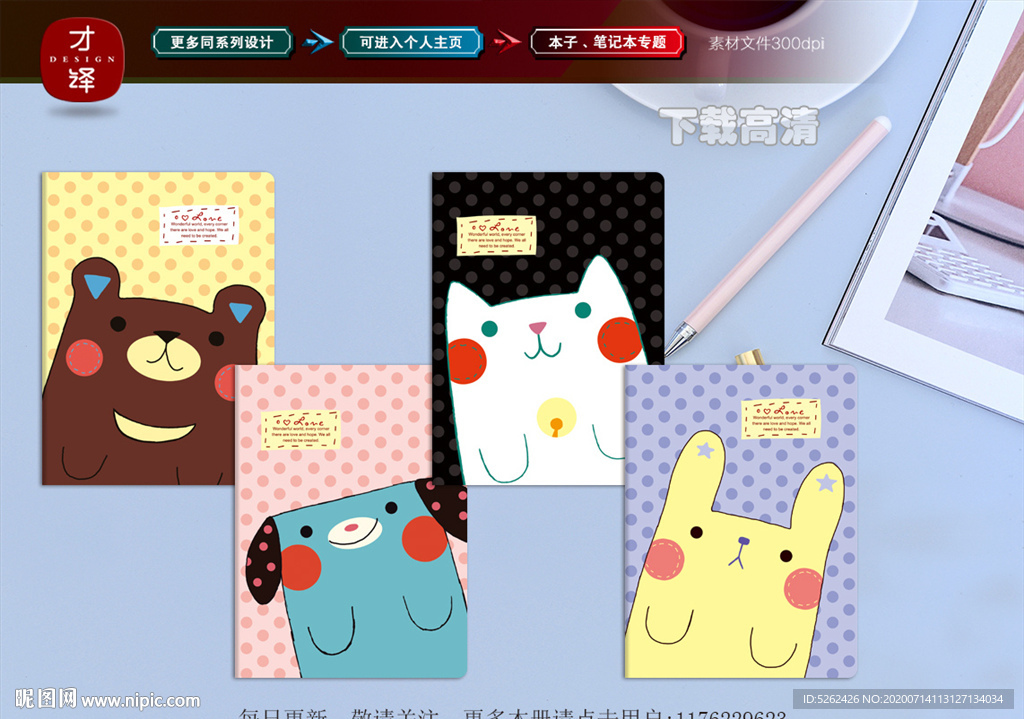Click the red arrow before 本子、笔记本专题
Screen dimensions: 1024x719
(x=507, y=42)
